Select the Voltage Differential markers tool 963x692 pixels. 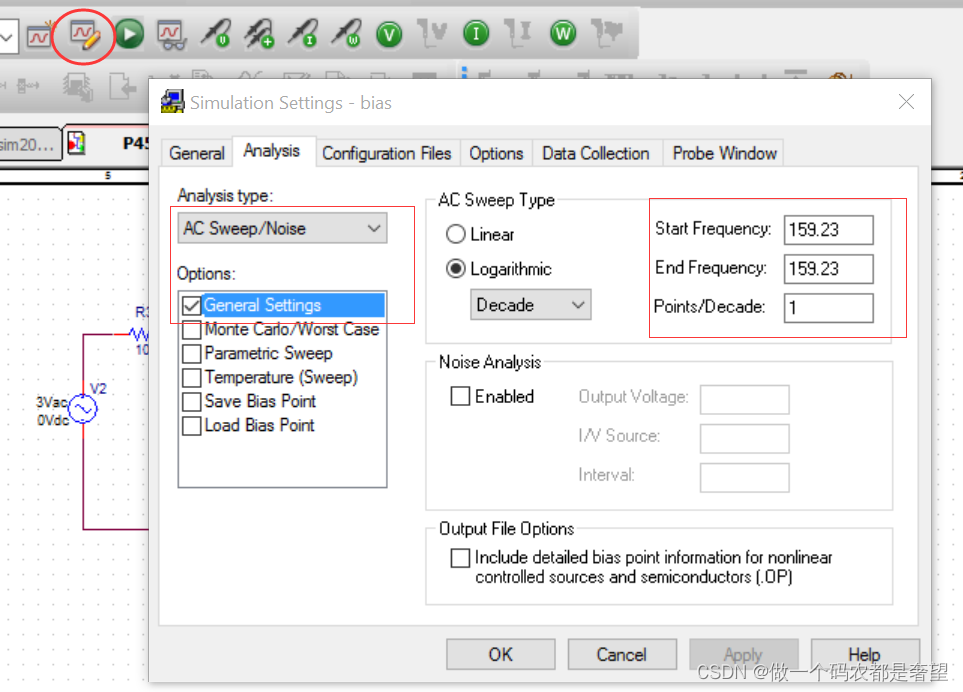pos(259,34)
